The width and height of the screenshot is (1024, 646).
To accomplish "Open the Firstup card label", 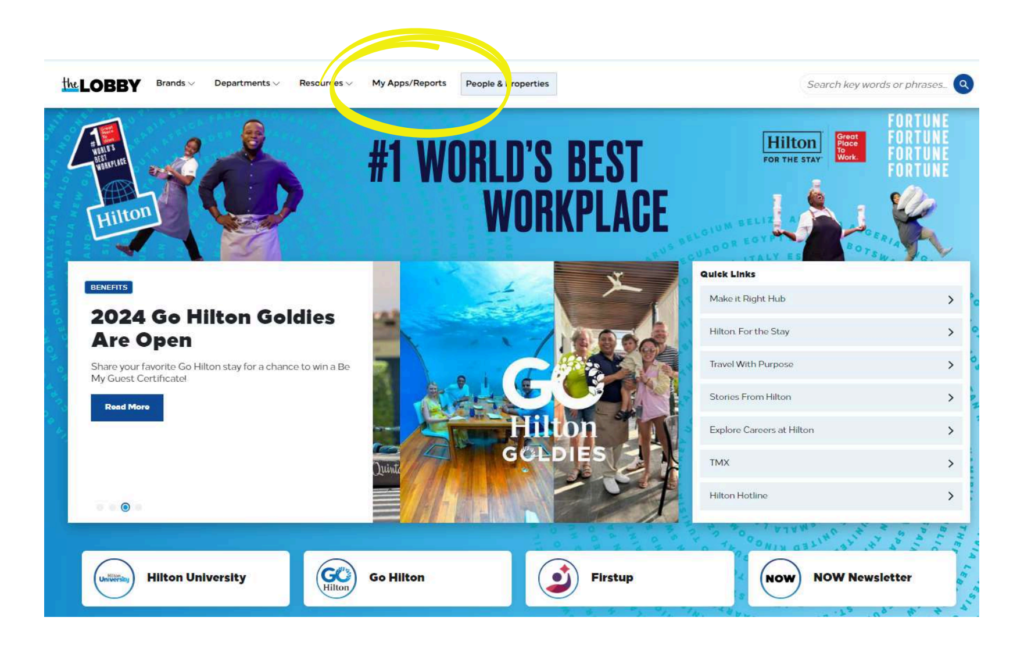I will pos(612,577).
